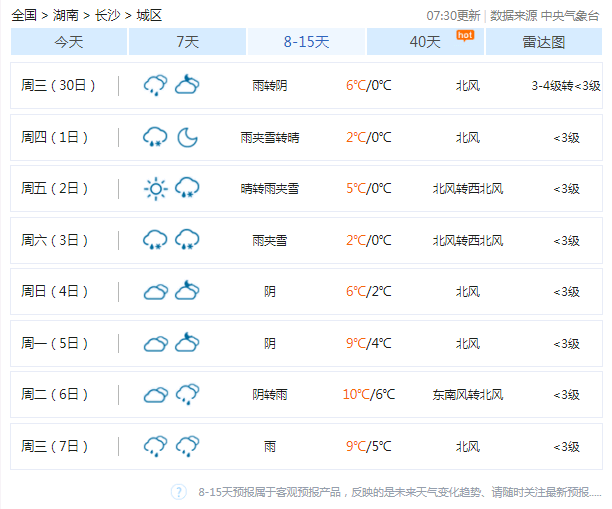Click the temperature 6℃/2℃

[368, 291]
